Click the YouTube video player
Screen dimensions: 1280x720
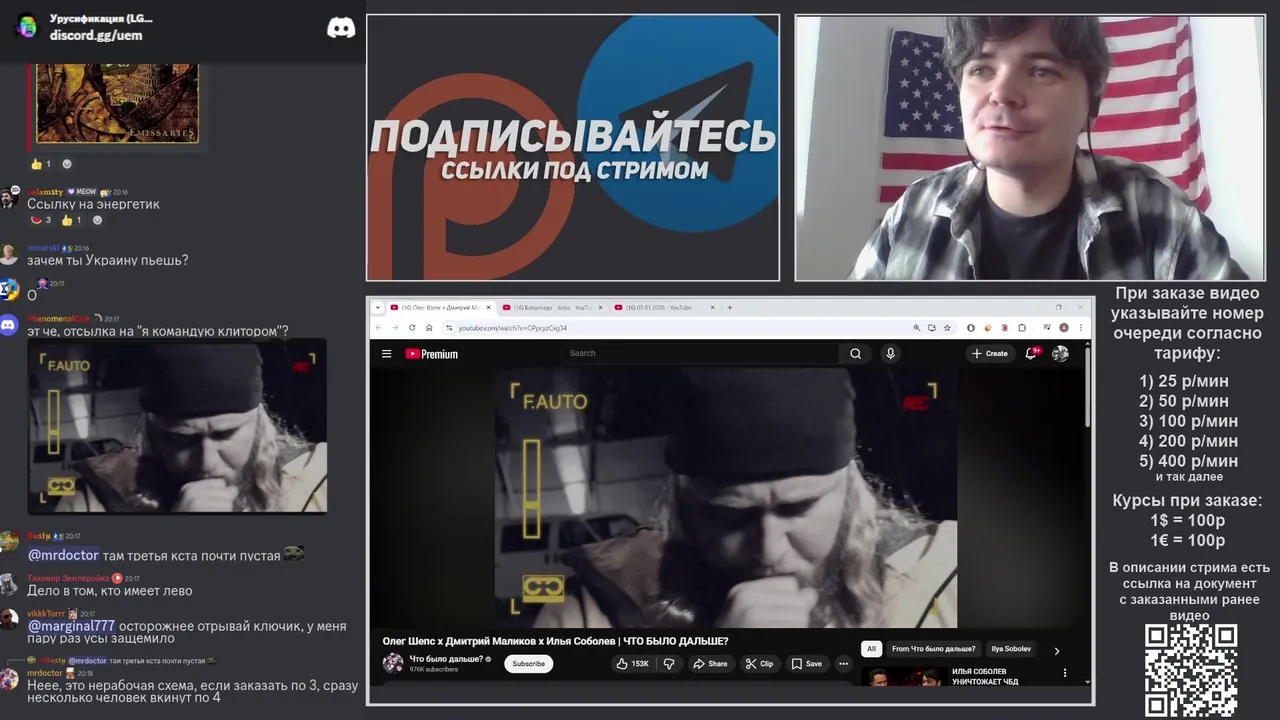(x=726, y=498)
